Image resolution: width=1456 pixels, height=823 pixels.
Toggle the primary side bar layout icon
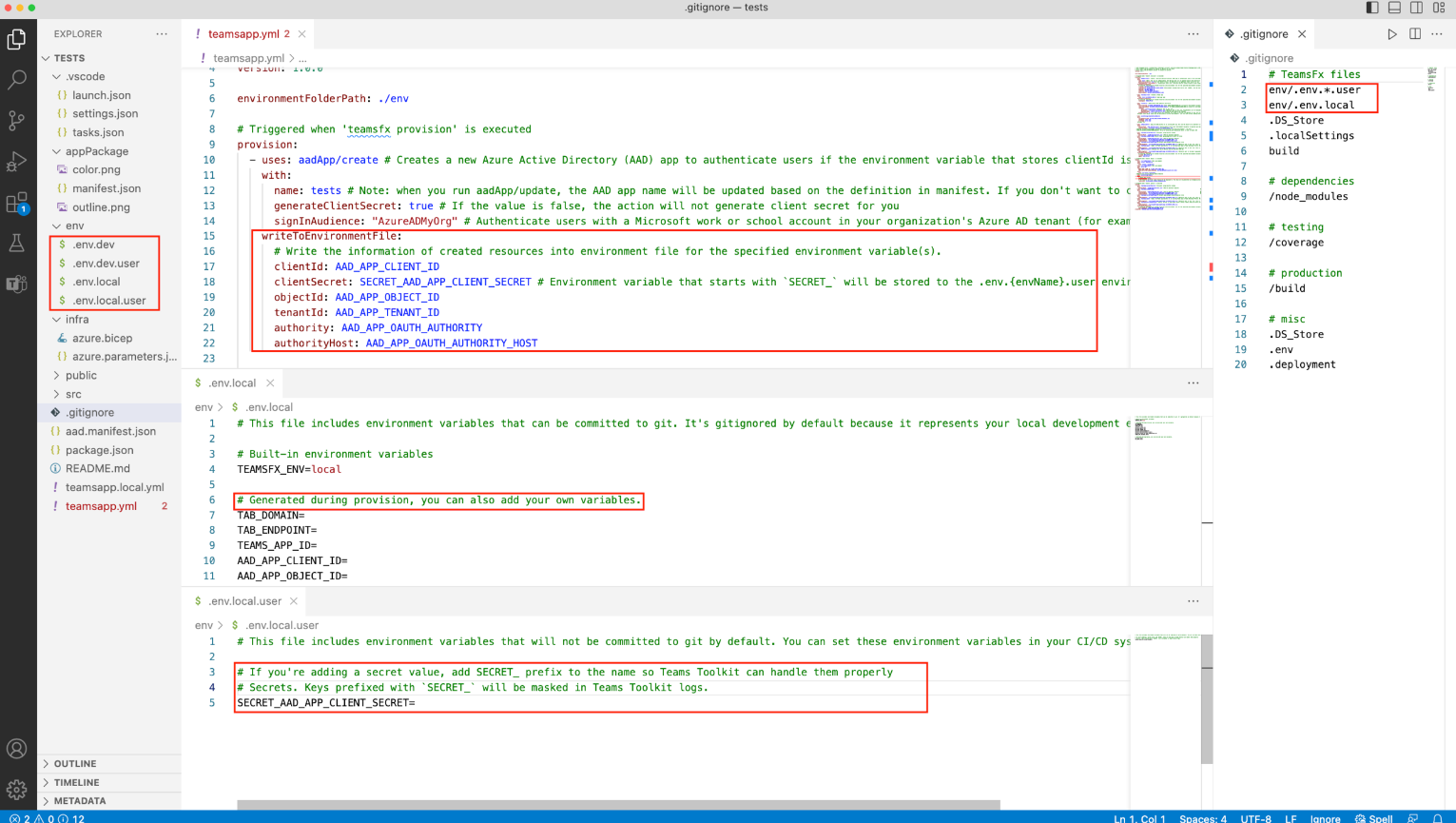coord(1372,8)
